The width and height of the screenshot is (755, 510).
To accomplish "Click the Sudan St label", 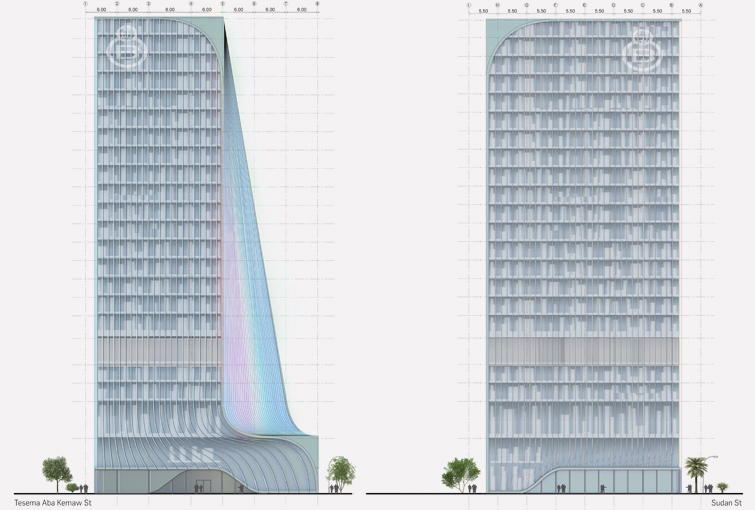I will tap(726, 503).
